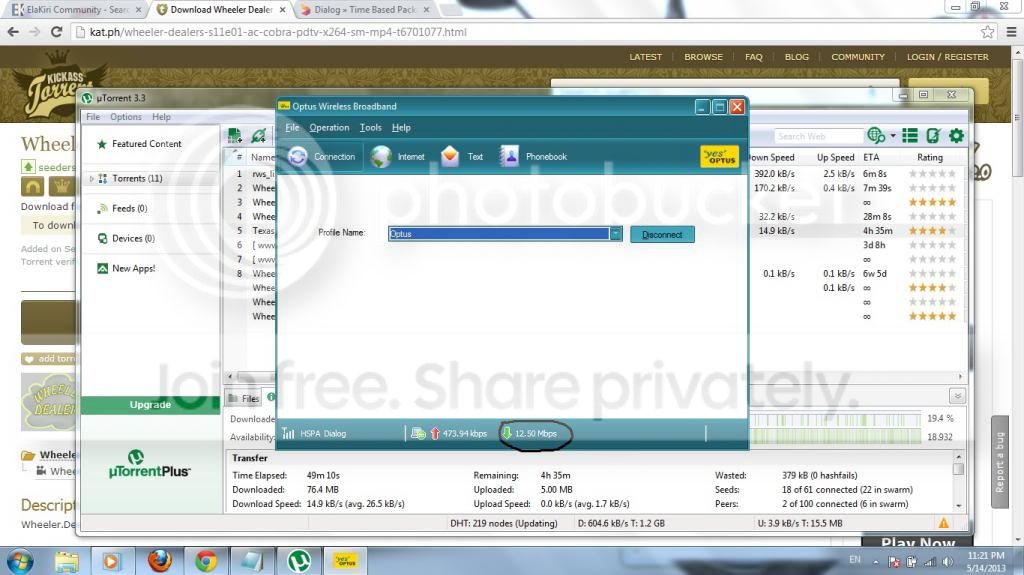
Task: Open uTorrent from the Windows taskbar
Action: tap(299, 561)
